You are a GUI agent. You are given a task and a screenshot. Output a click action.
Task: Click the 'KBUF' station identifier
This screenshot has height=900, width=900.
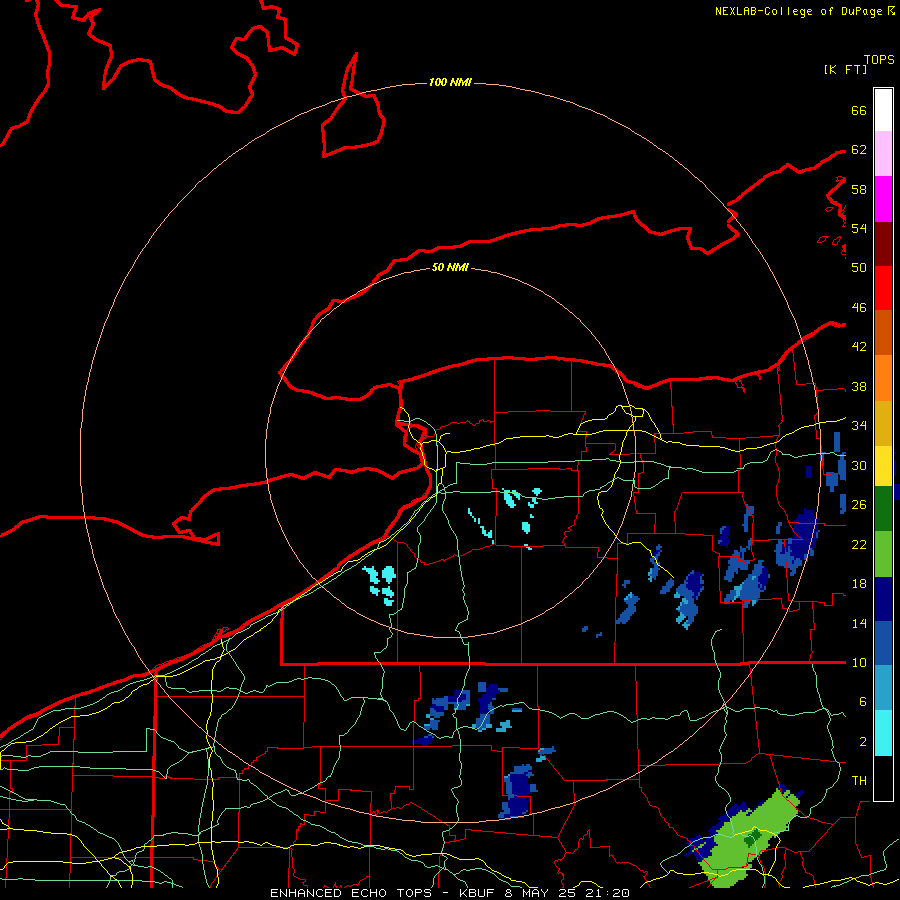coord(479,893)
